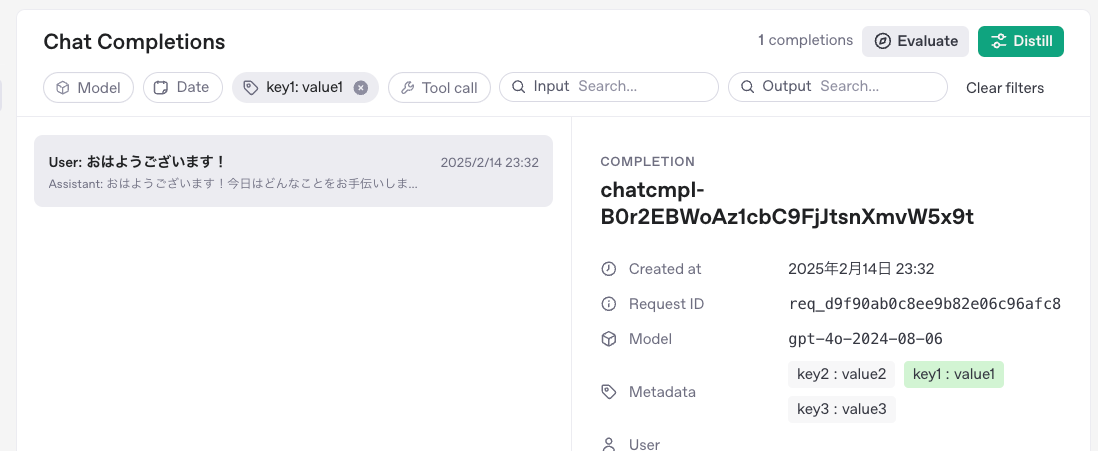1098x451 pixels.
Task: Focus the Input search field
Action: click(609, 87)
